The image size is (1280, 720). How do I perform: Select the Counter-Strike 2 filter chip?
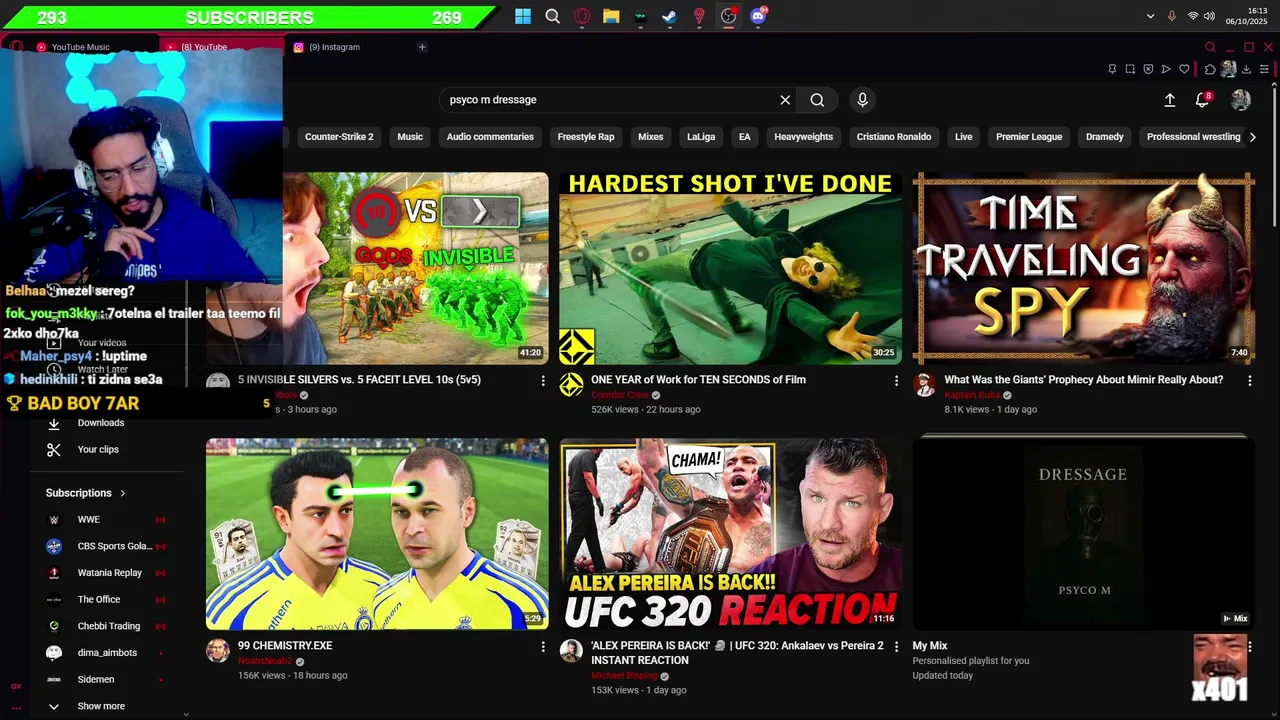[x=339, y=137]
